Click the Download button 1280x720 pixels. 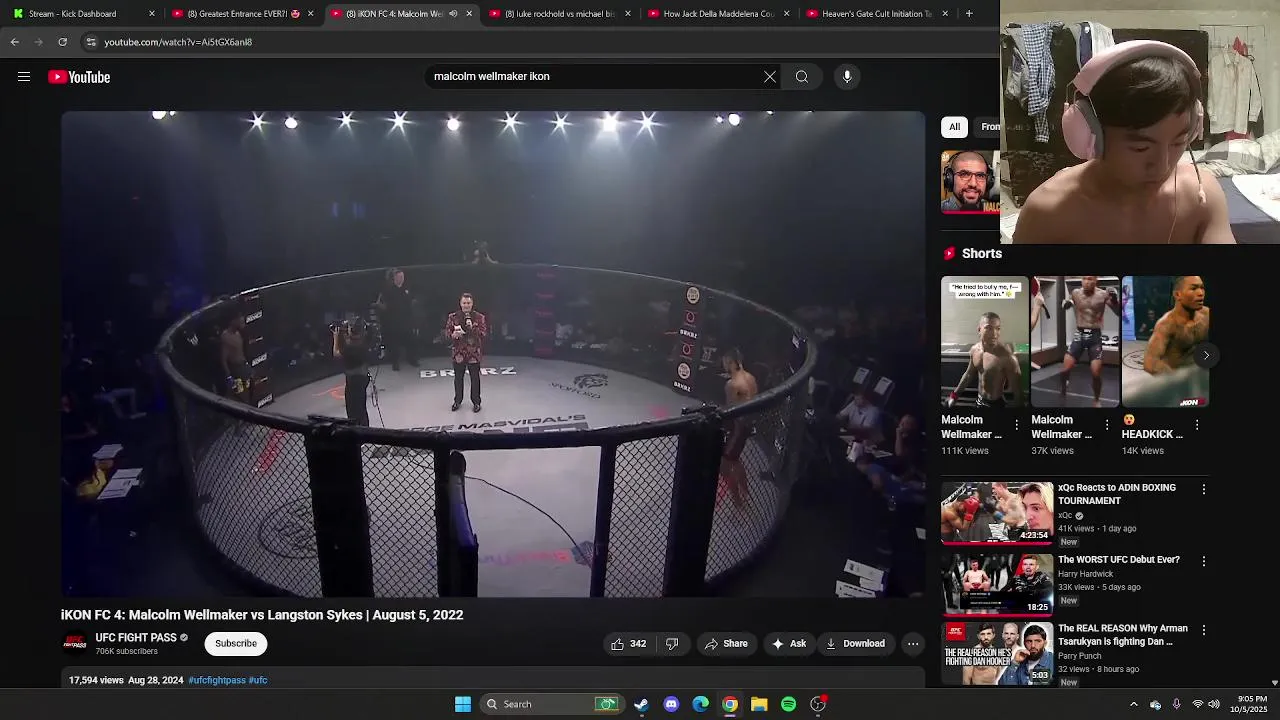click(x=855, y=644)
